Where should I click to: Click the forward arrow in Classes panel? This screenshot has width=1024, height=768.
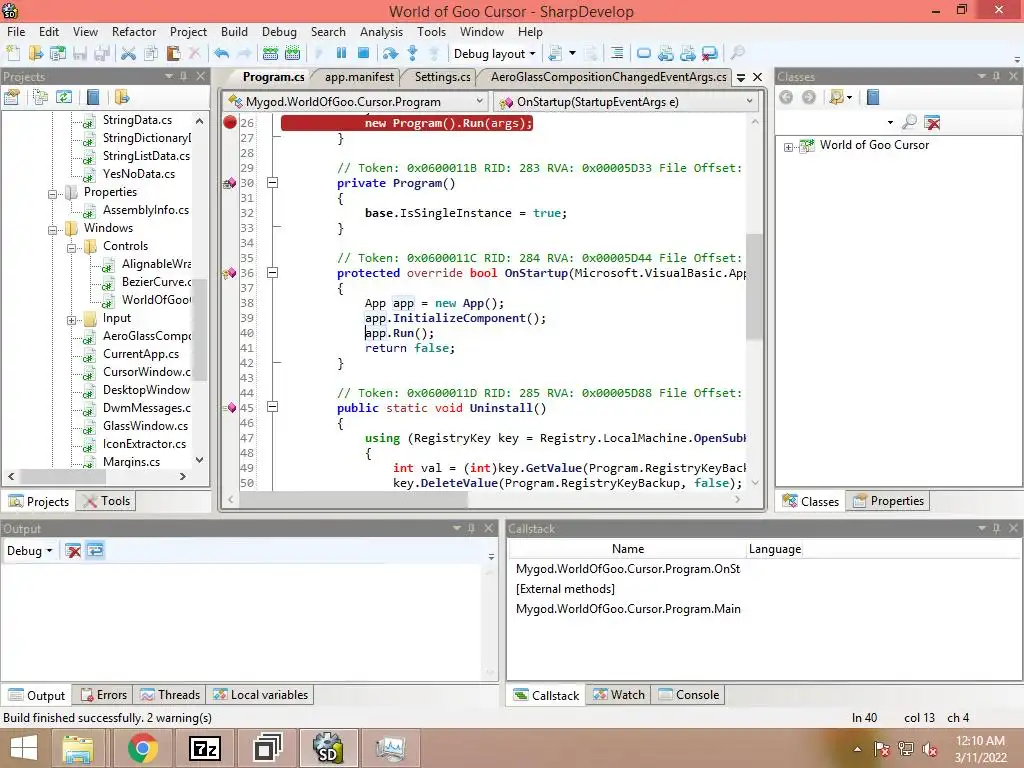click(808, 97)
